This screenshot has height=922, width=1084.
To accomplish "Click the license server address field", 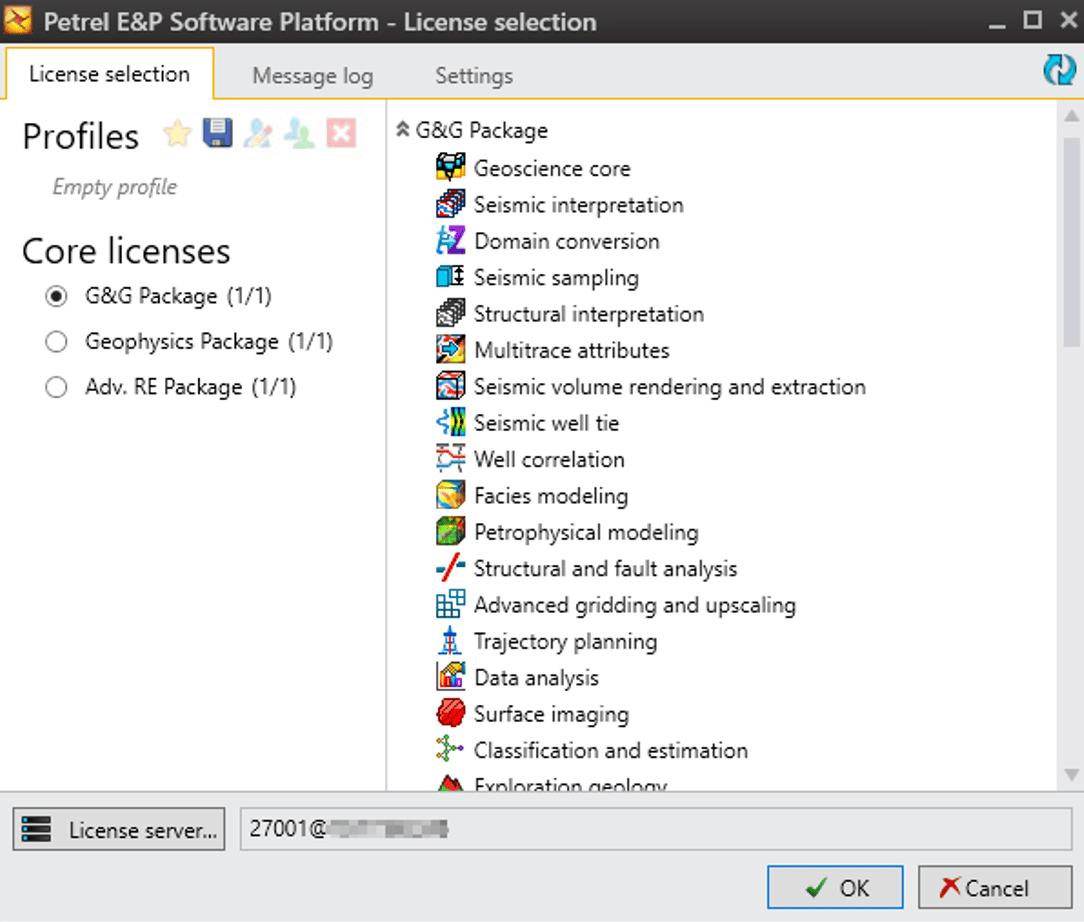I will pos(655,830).
